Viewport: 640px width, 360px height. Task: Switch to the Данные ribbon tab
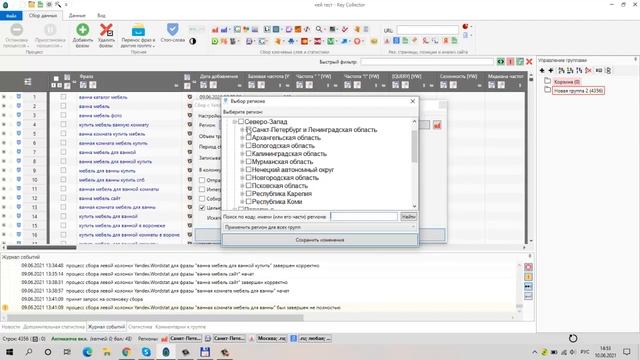point(77,16)
